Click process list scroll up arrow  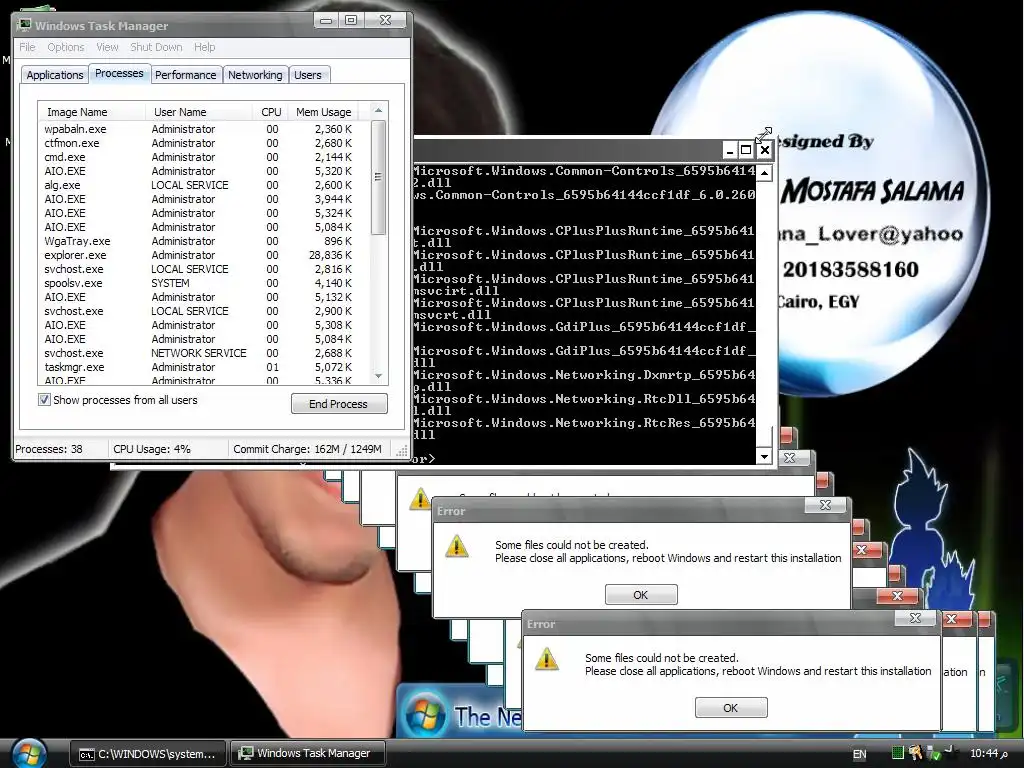coord(378,111)
